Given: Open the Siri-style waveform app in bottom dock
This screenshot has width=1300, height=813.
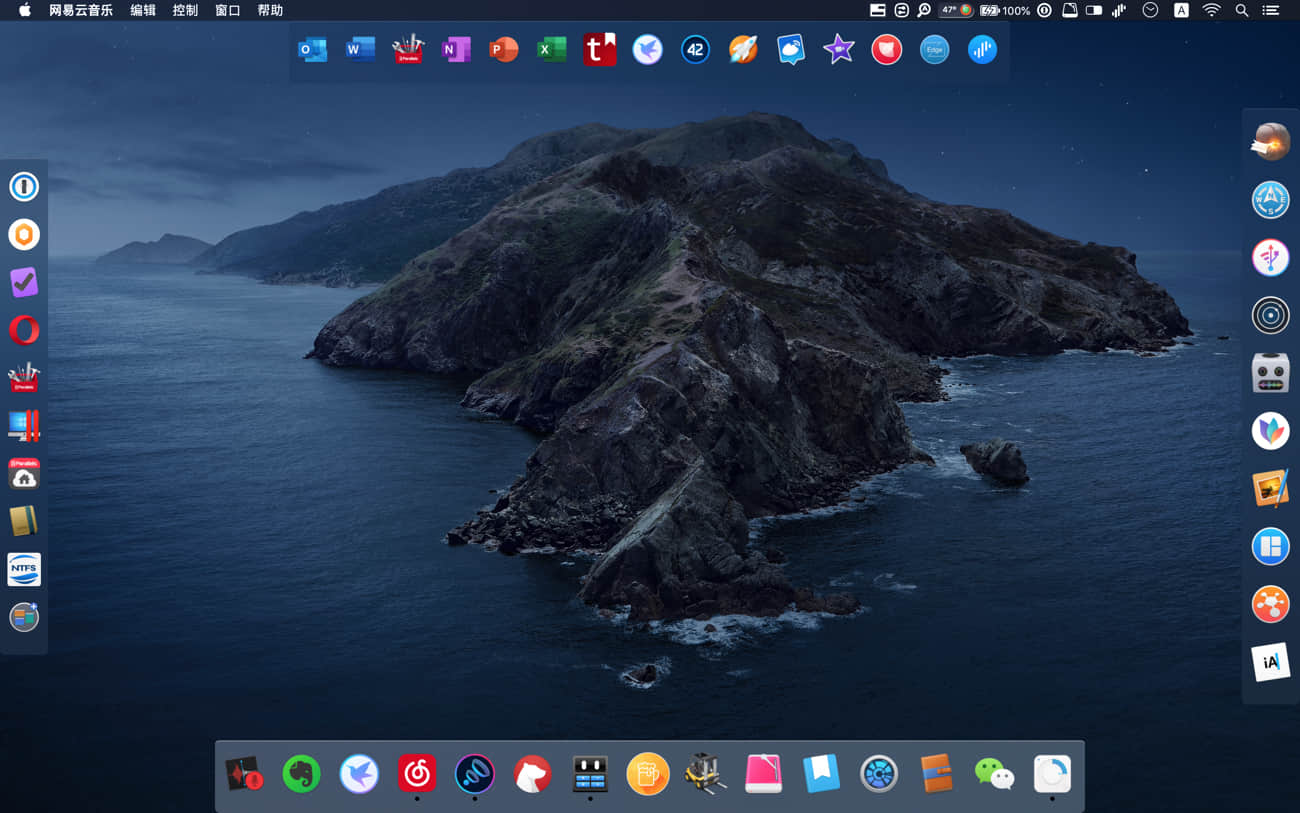Looking at the screenshot, I should tap(474, 774).
